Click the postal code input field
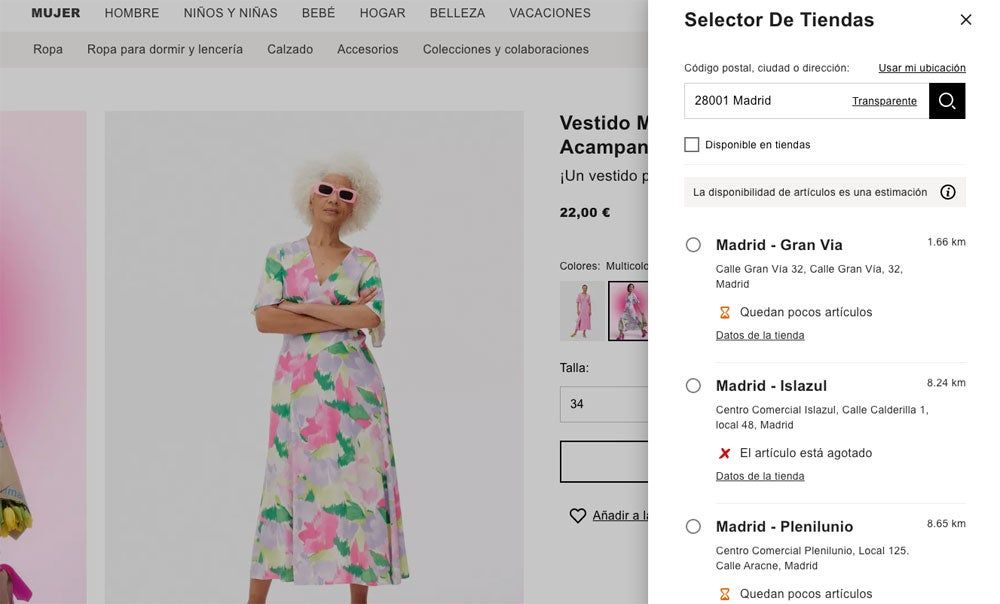 (760, 100)
